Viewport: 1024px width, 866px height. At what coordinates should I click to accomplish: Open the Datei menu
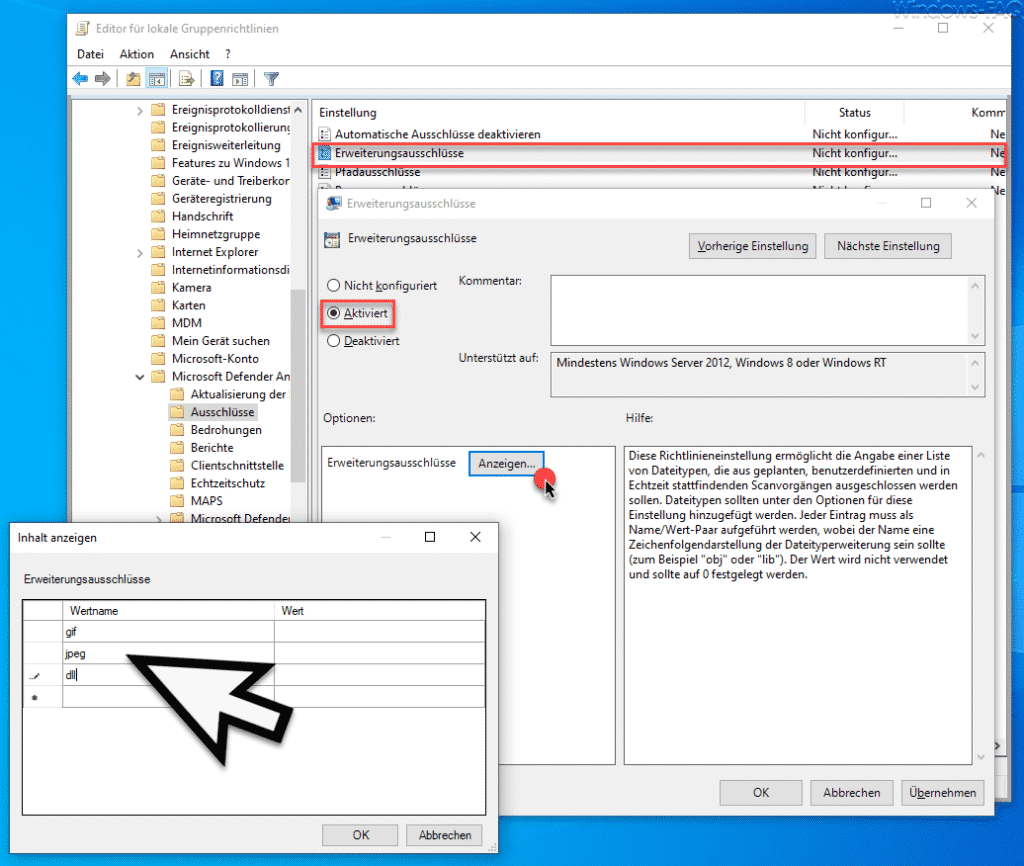[90, 54]
